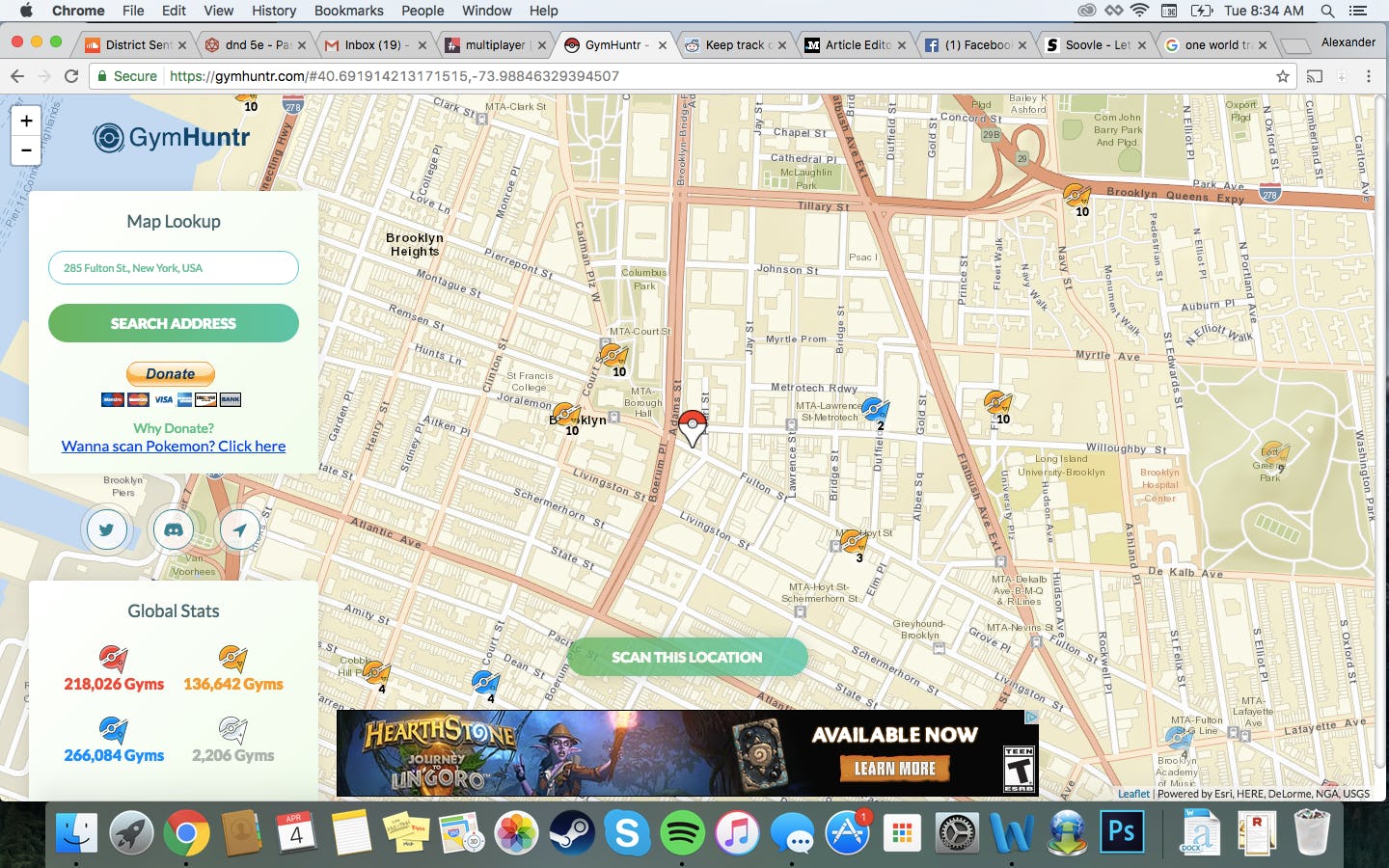Screen dimensions: 1389x868
Task: Open Spotify from the dock
Action: point(682,832)
